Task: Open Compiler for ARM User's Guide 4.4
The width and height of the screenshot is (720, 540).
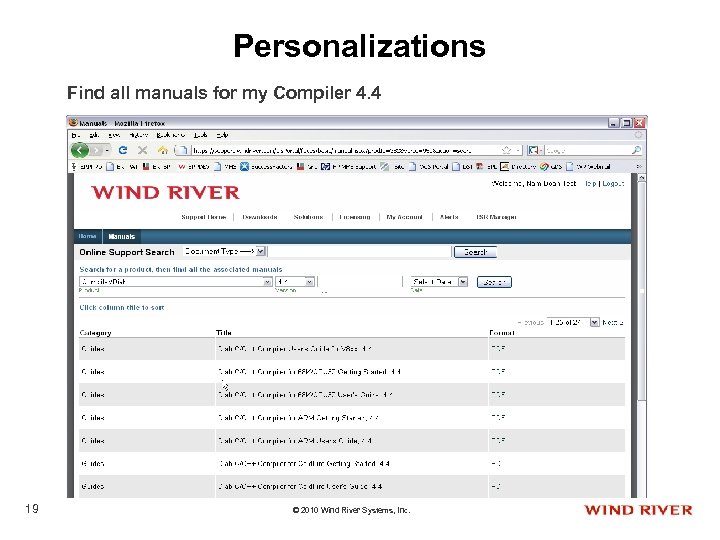Action: pyautogui.click(x=295, y=440)
